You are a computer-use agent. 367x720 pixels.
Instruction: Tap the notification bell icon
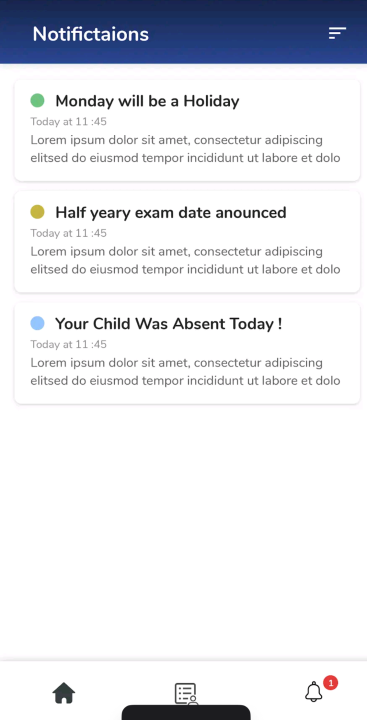pyautogui.click(x=314, y=692)
